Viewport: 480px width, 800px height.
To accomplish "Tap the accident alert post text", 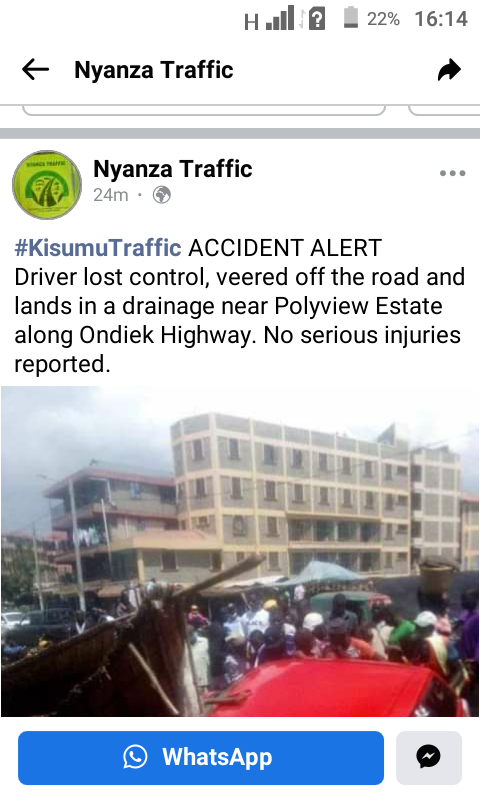I will (x=240, y=306).
